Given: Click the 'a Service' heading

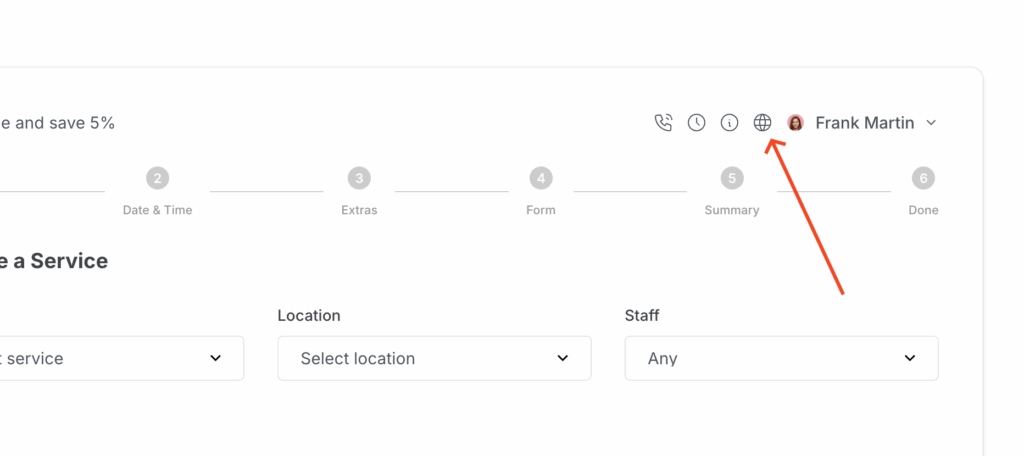Looking at the screenshot, I should point(60,261).
